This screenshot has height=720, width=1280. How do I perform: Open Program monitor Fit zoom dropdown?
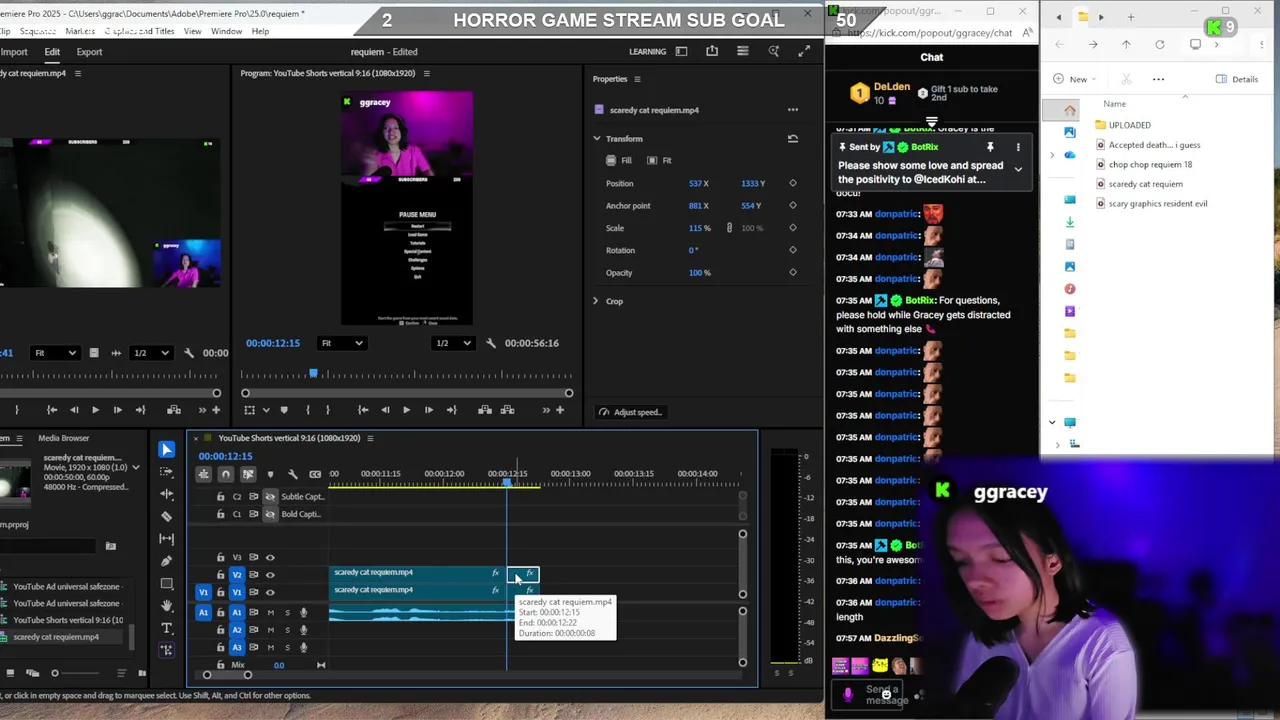point(341,343)
